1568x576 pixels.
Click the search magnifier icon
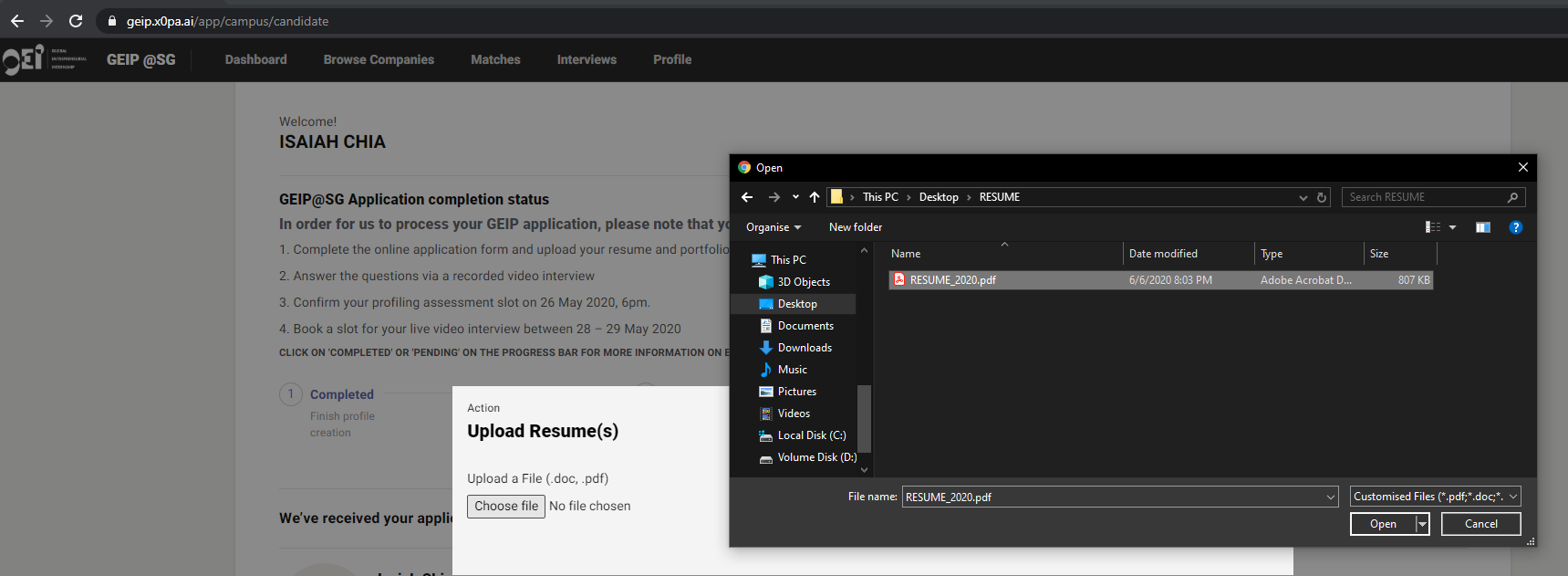pos(1512,197)
